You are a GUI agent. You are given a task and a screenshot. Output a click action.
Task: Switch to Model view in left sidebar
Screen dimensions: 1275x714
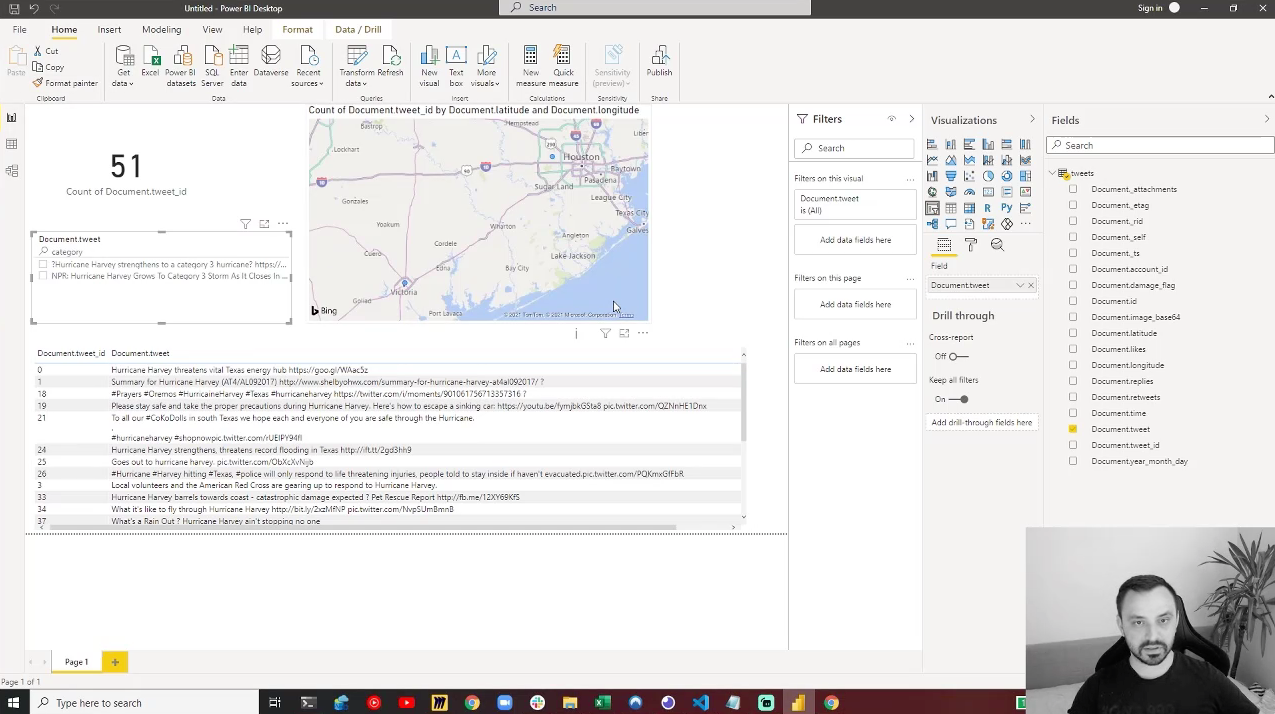tap(12, 171)
